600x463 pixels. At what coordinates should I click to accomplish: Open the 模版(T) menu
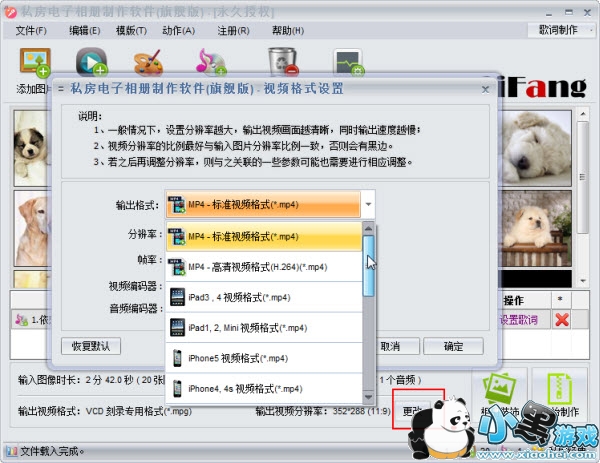click(131, 31)
